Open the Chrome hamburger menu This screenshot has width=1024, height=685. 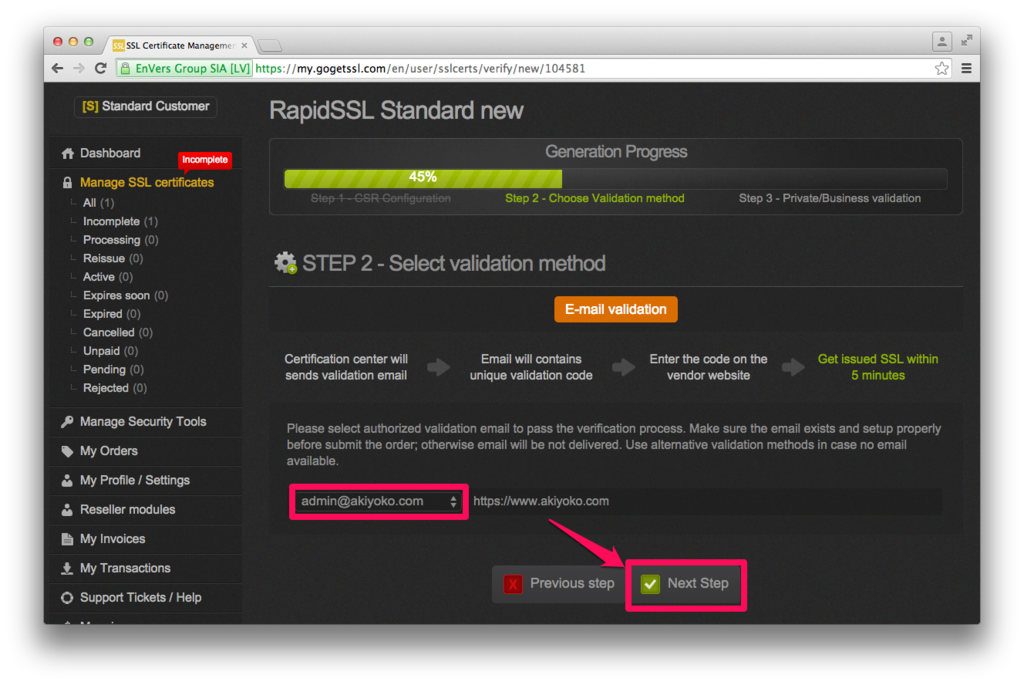pos(967,69)
